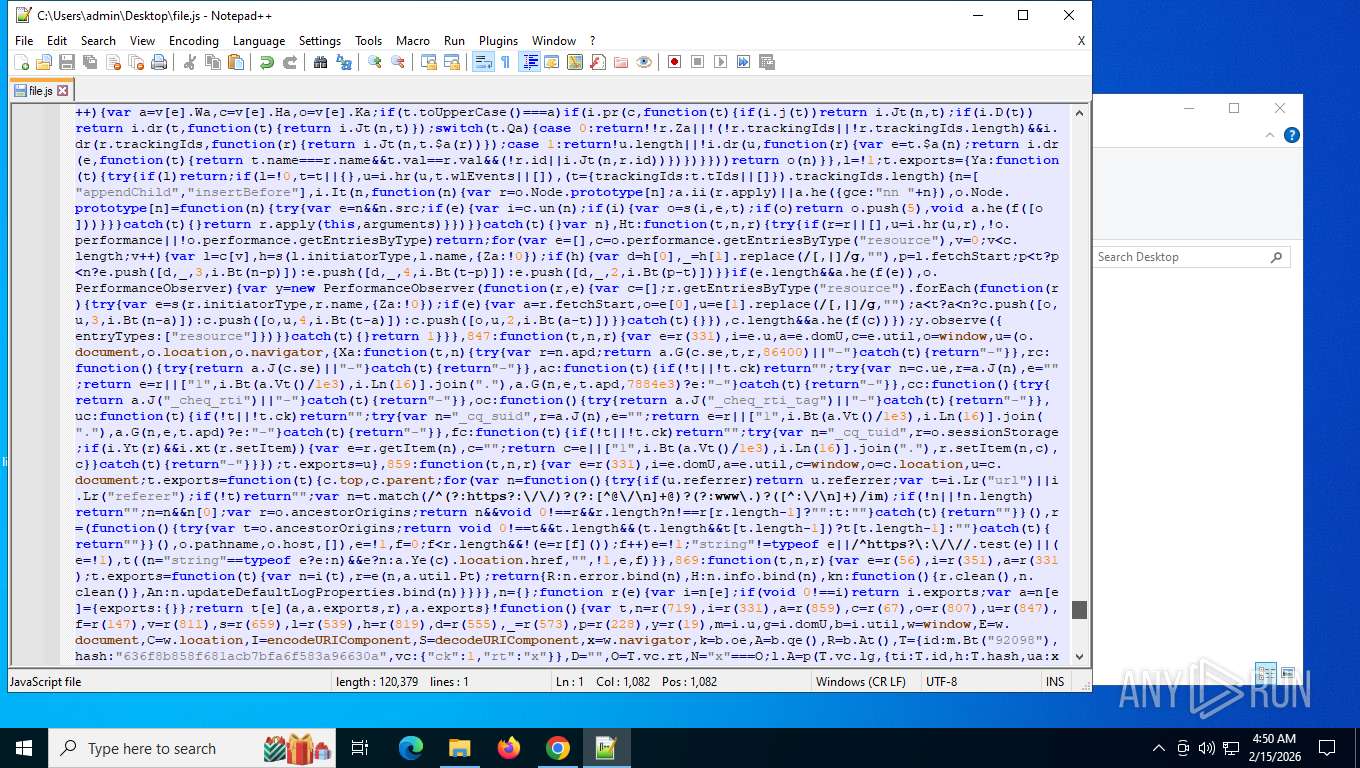
Task: Click the vertical scrollbar thumb in the editor
Action: 1079,609
